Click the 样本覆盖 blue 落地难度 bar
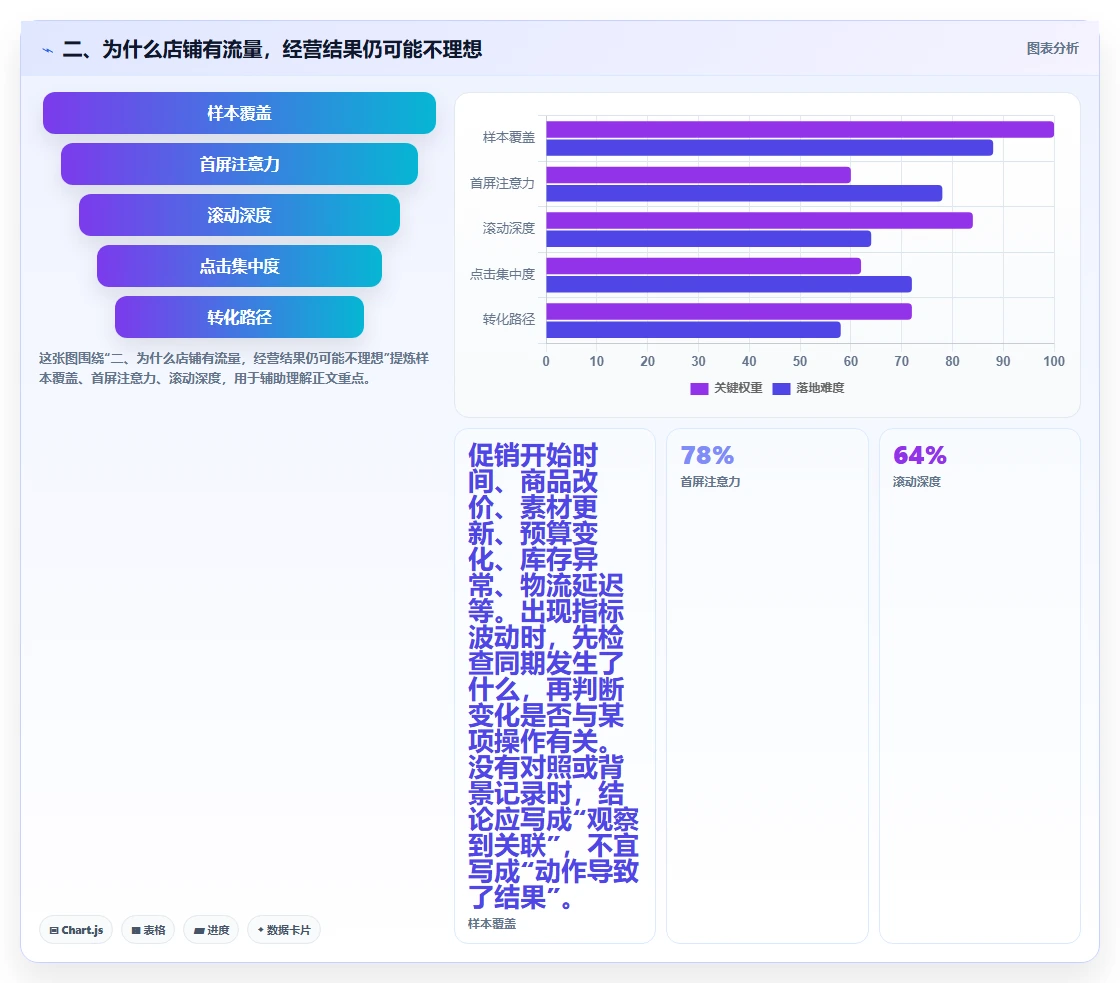Image resolution: width=1120 pixels, height=983 pixels. [769, 148]
